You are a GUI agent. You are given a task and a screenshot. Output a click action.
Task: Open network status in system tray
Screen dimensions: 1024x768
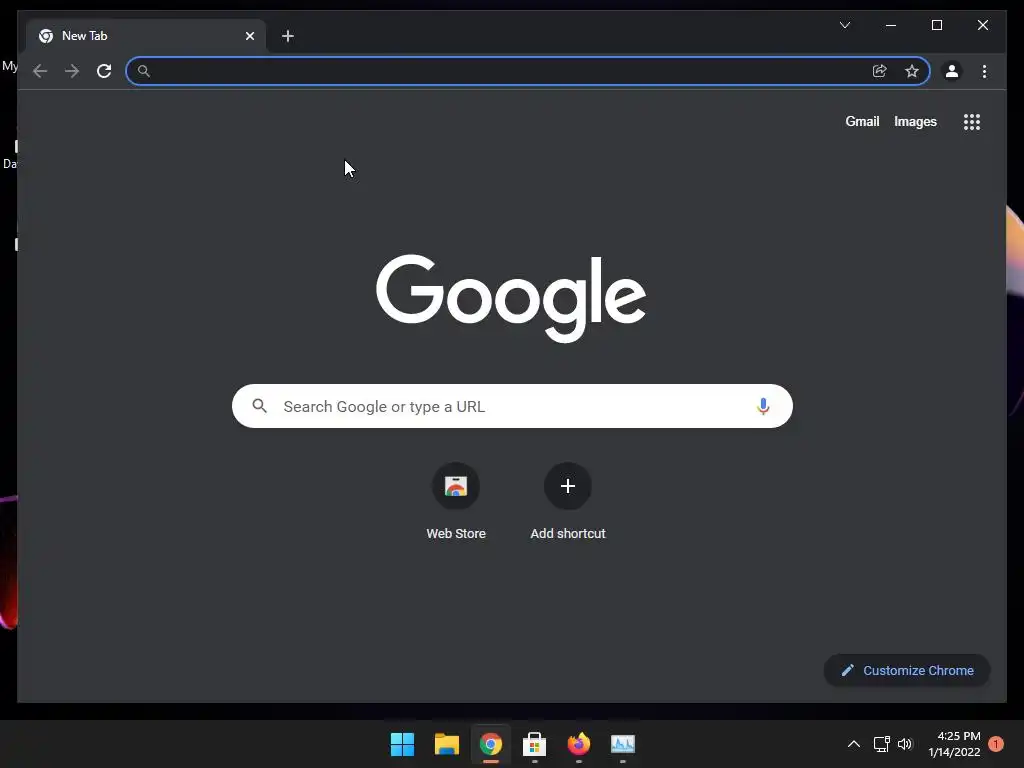[x=882, y=744]
